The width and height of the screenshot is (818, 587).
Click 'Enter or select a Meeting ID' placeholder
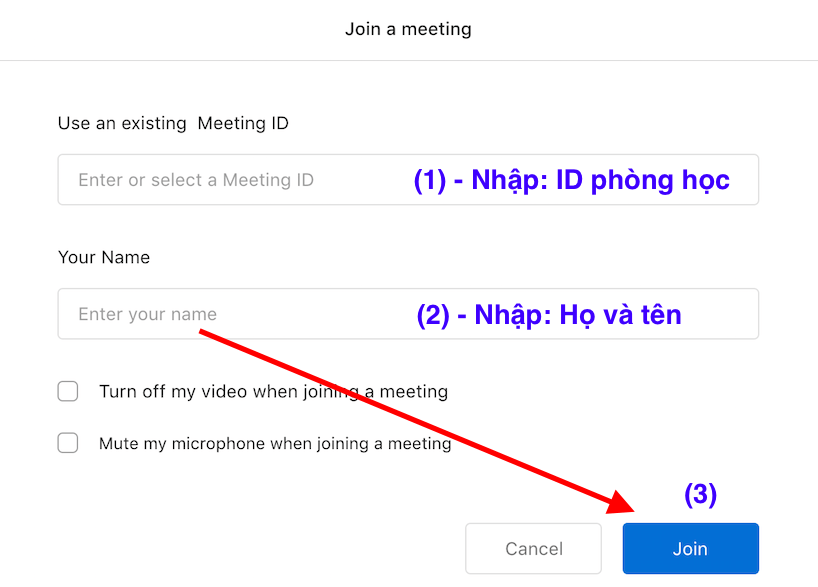196,180
